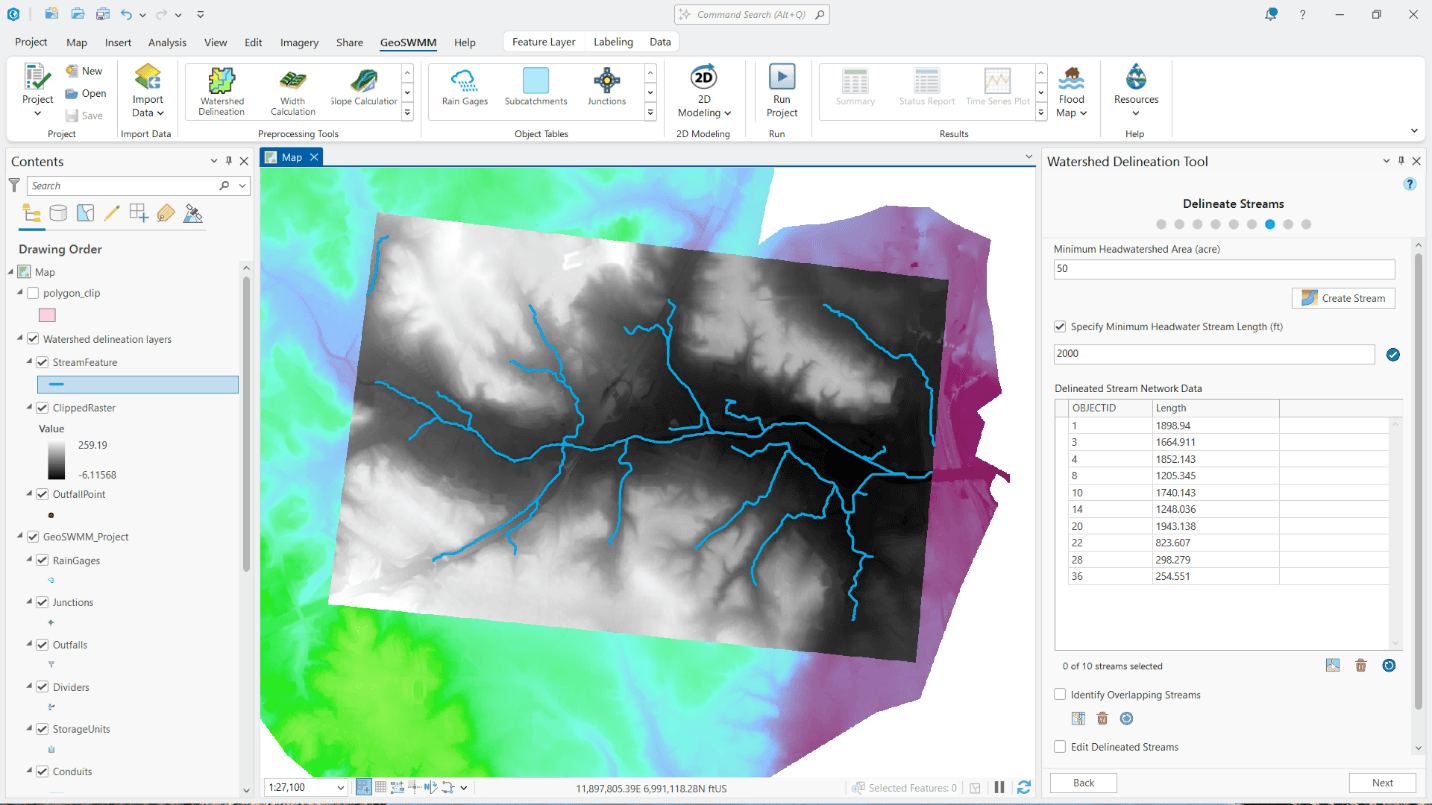Image resolution: width=1432 pixels, height=805 pixels.
Task: Open the Slope Calculator tool
Action: 362,90
